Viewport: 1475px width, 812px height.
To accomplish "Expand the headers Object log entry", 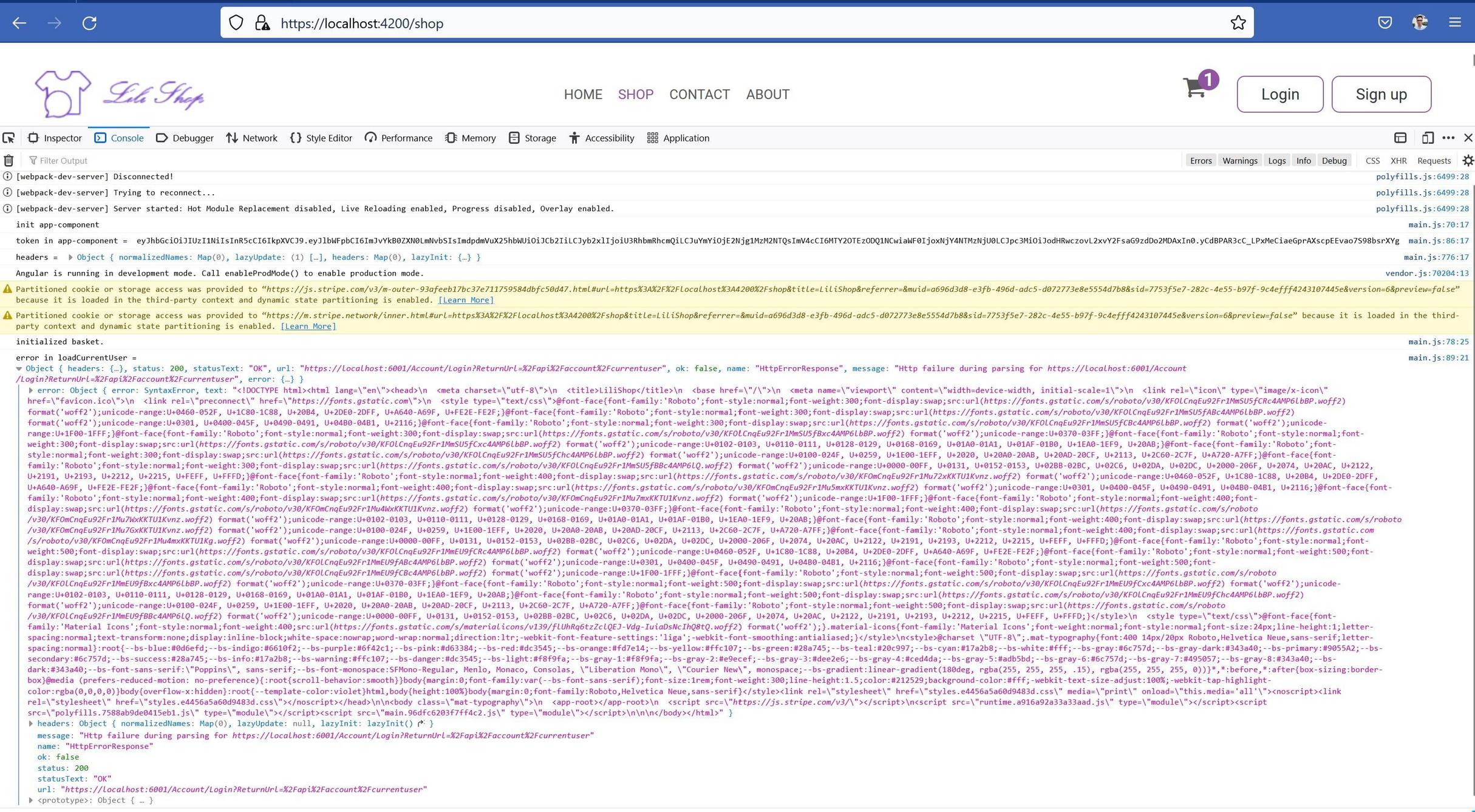I will tap(70, 257).
